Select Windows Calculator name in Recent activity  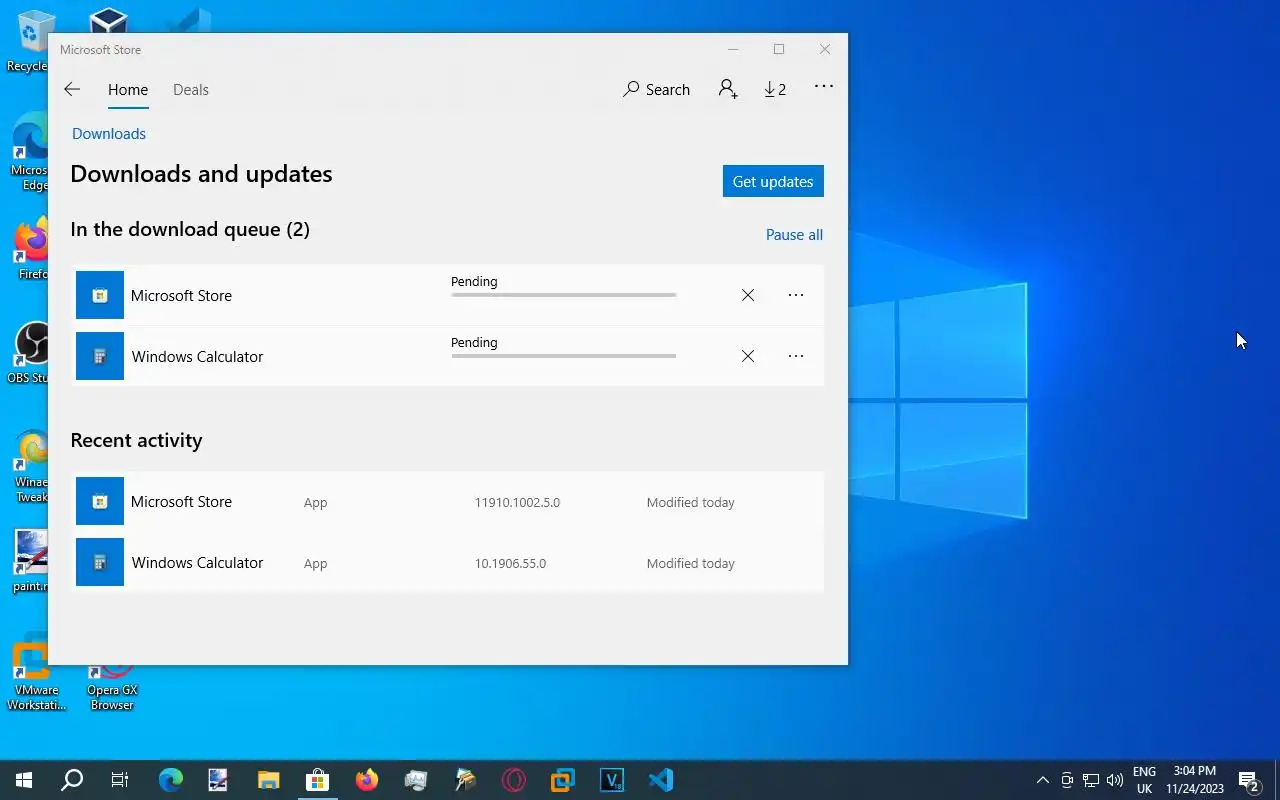197,563
